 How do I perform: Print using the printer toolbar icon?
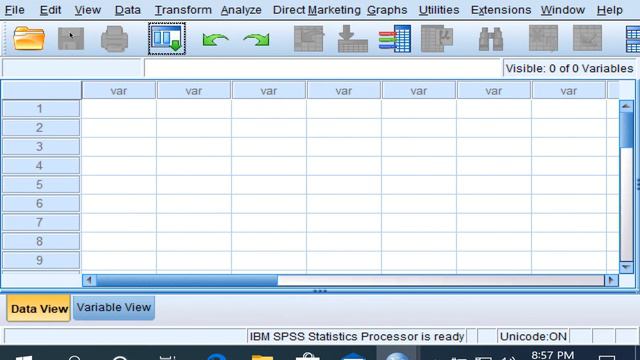click(114, 39)
